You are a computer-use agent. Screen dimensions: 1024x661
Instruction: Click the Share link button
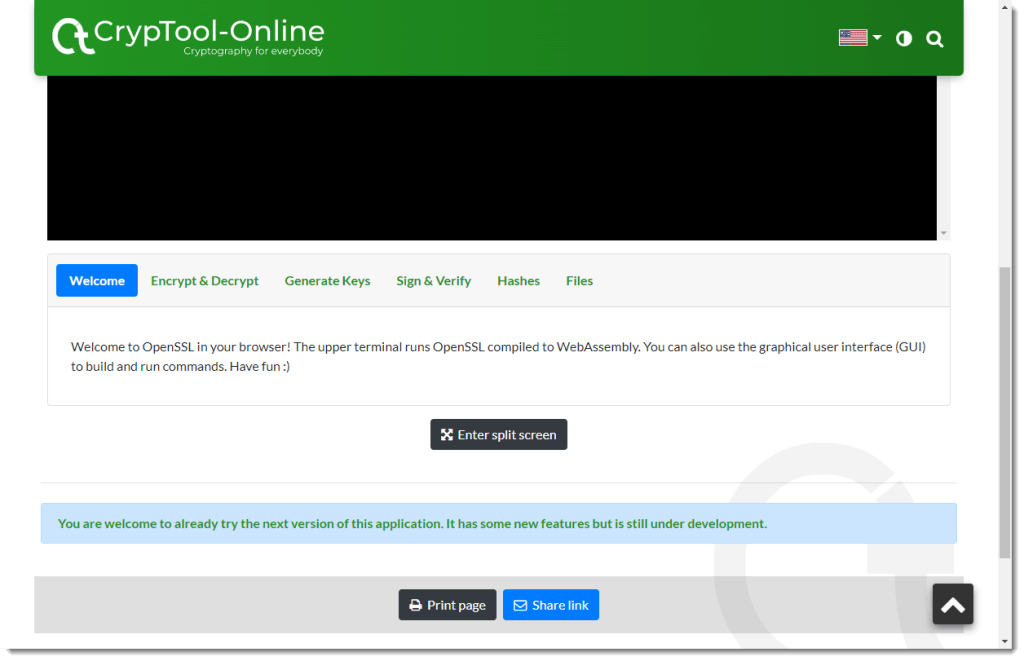click(x=550, y=604)
